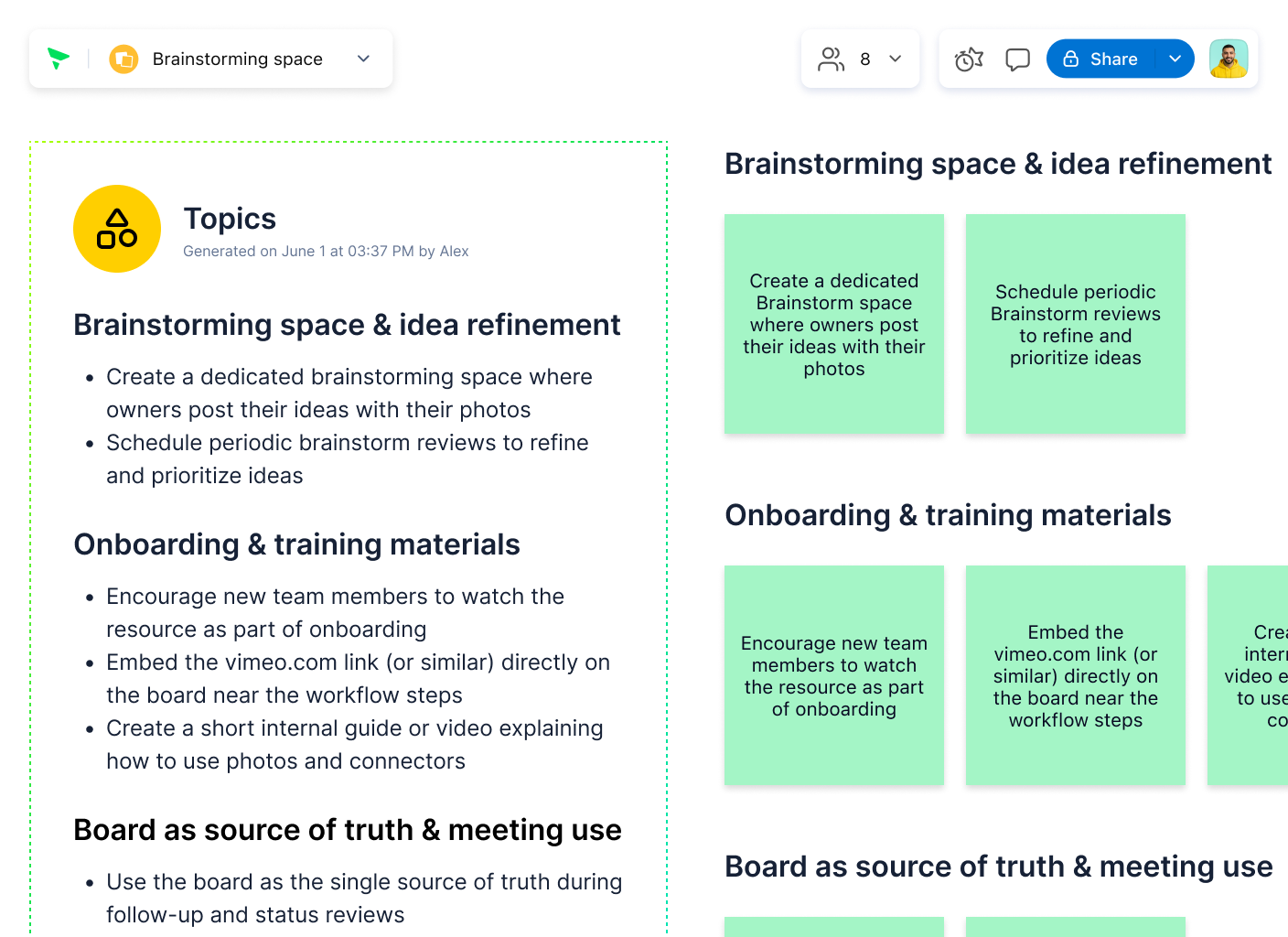The image size is (1288, 937).
Task: Select canvas heading 'Board as source of truth & meeting use'
Action: point(999,867)
